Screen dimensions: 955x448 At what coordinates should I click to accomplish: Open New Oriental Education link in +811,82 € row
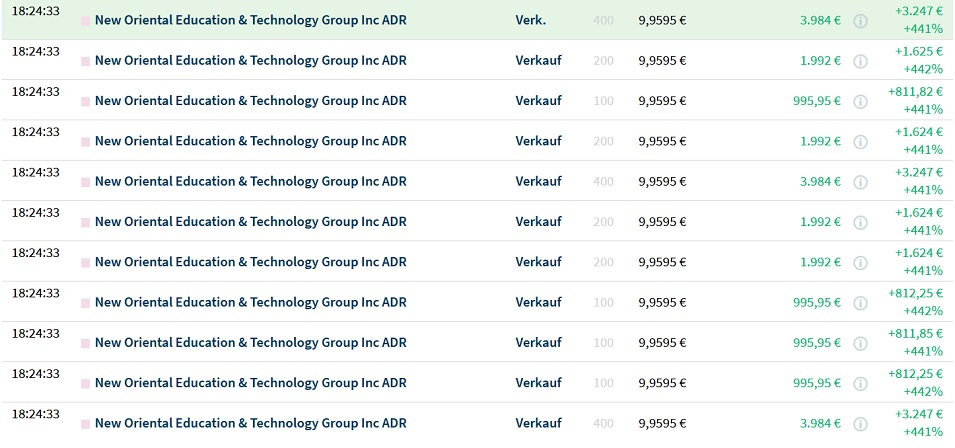pos(250,100)
